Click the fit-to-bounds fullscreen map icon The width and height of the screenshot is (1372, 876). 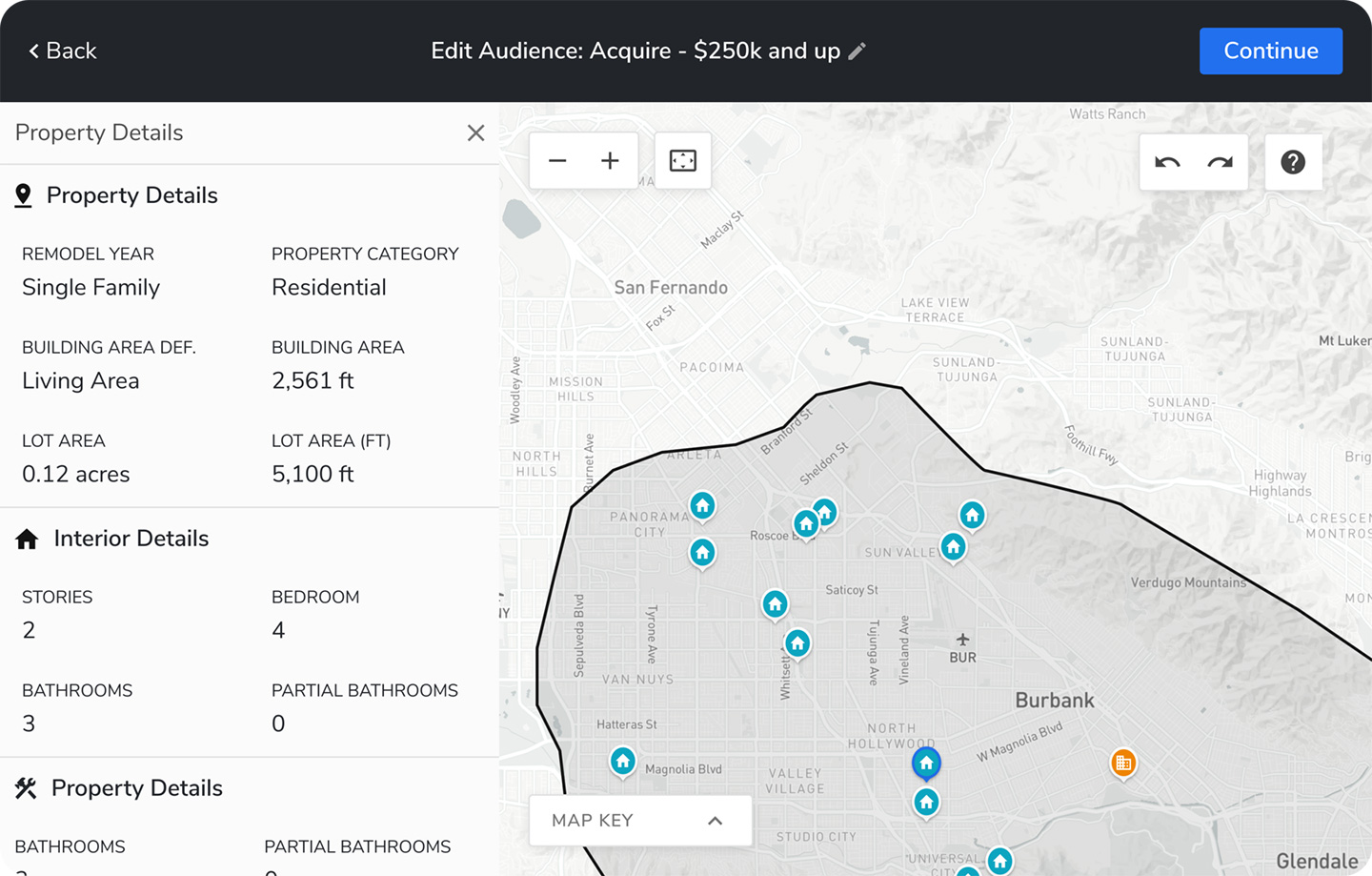point(683,161)
